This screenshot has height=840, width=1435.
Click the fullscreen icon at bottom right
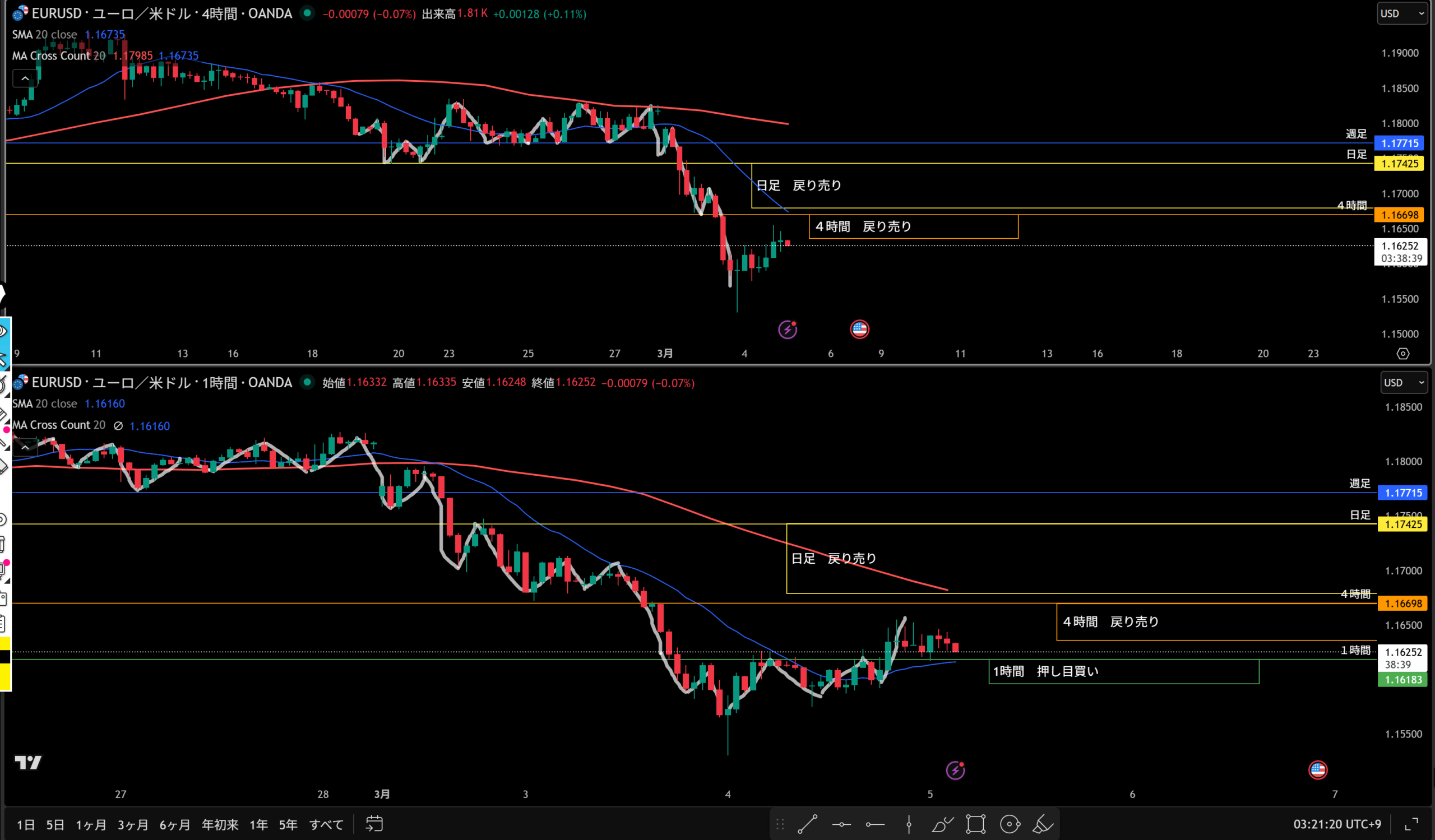(x=1411, y=824)
